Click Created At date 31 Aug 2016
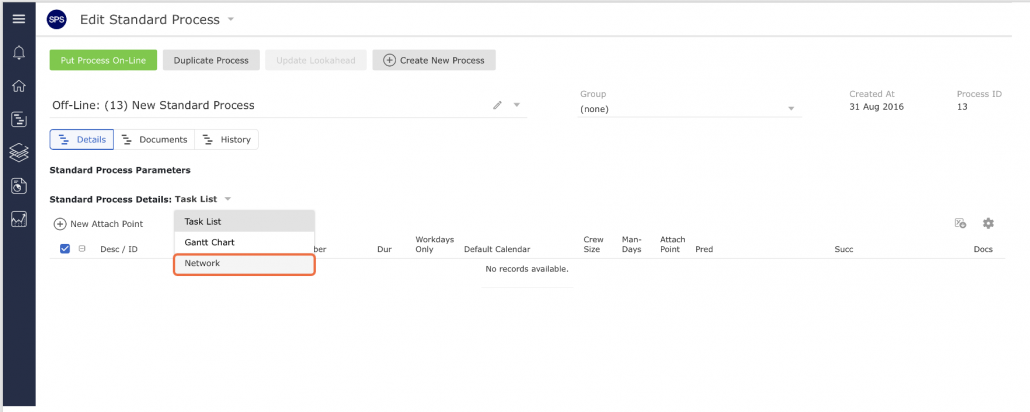1030x412 pixels. [876, 106]
